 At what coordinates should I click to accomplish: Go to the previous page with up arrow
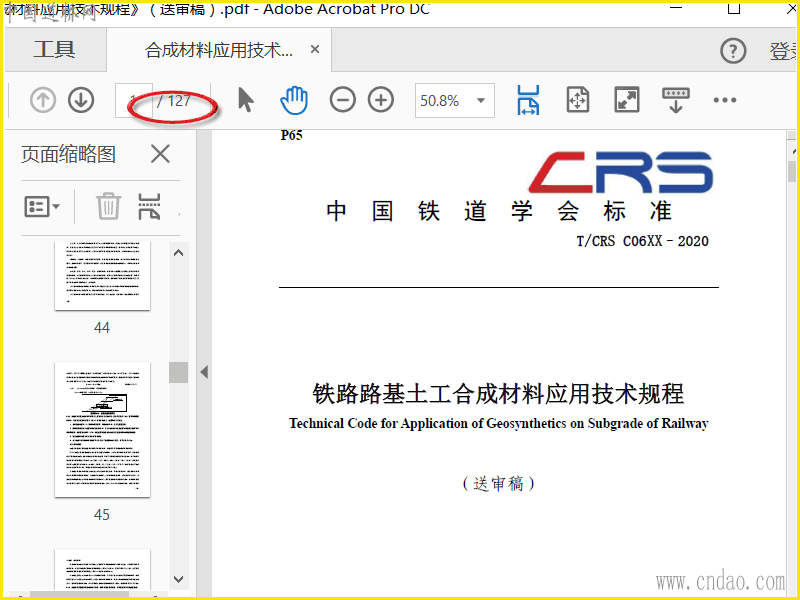(x=43, y=100)
